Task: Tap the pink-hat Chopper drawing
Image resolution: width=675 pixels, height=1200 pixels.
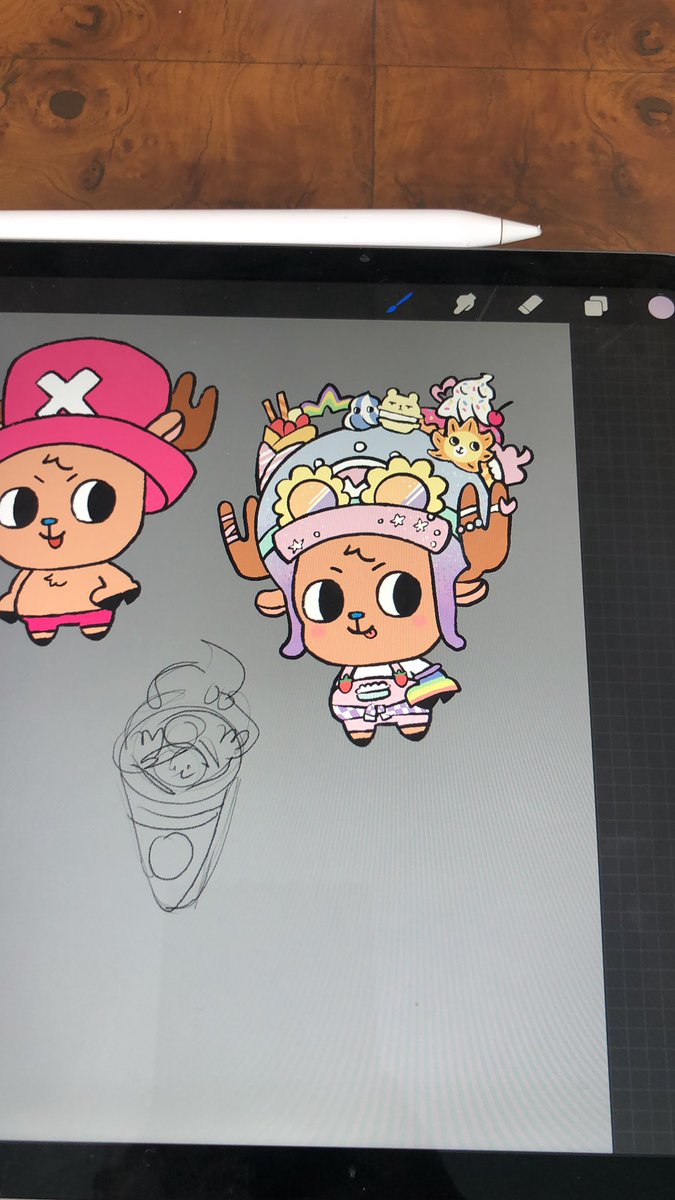Action: (x=98, y=490)
